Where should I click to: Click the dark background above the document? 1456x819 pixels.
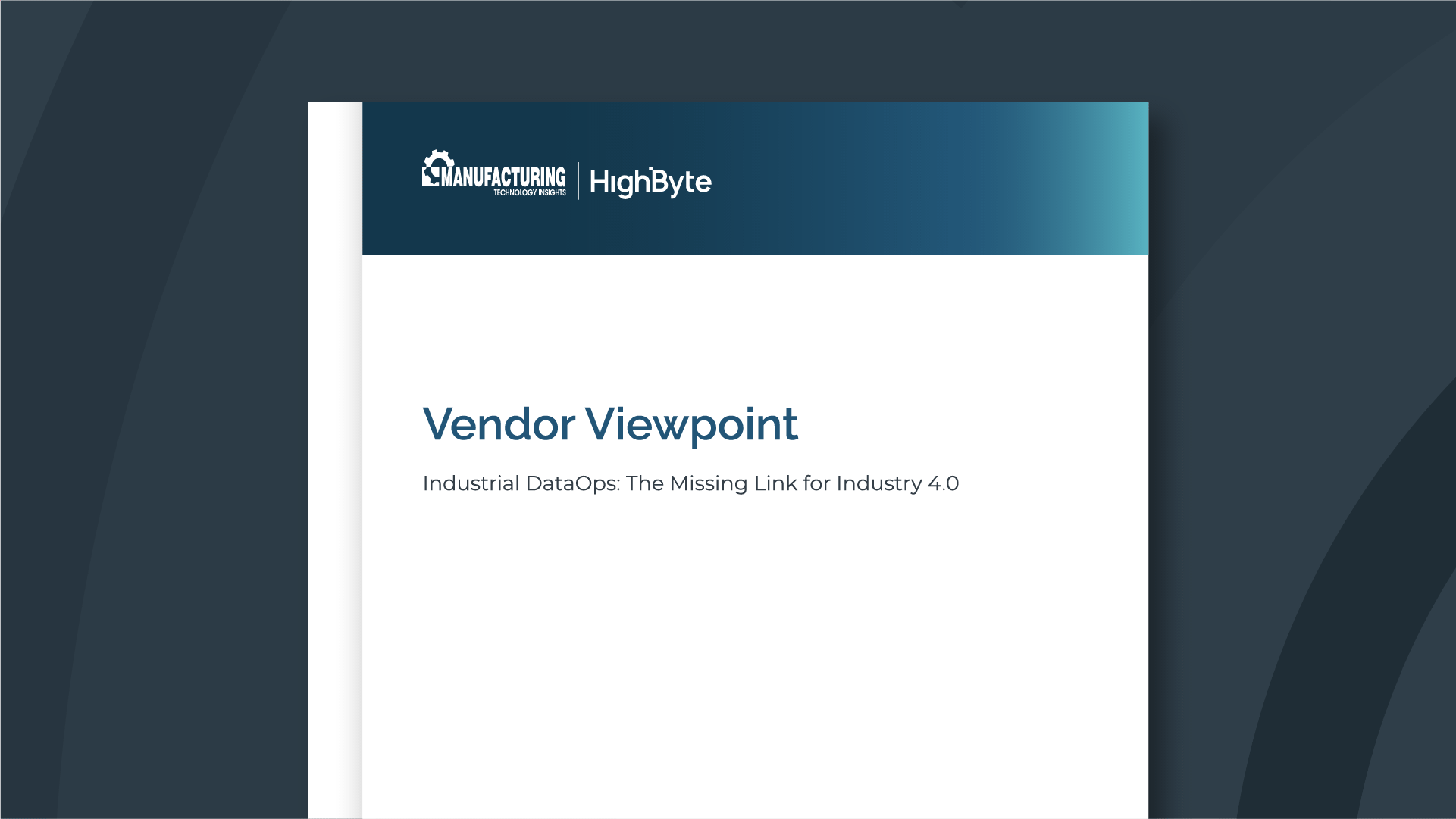(x=728, y=49)
